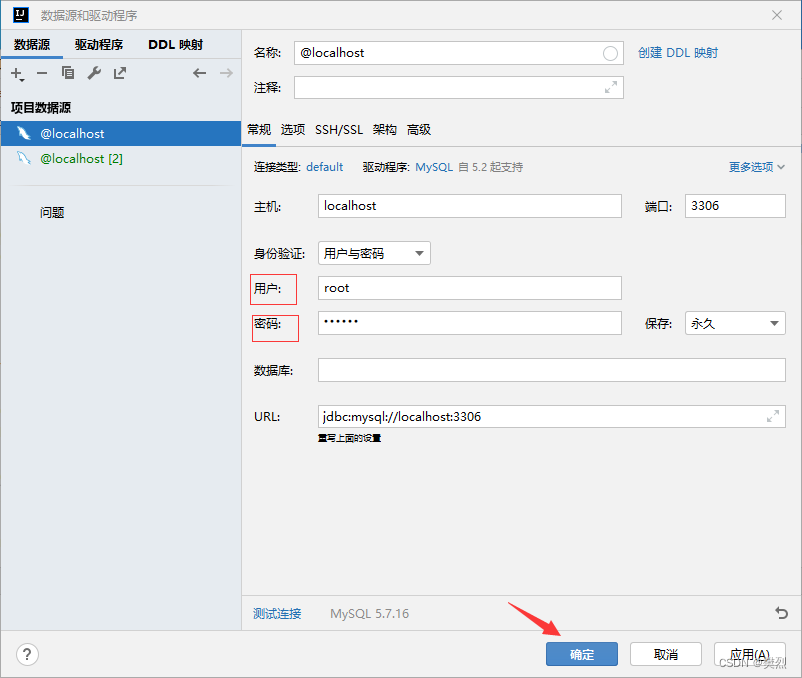This screenshot has height=678, width=802.
Task: Change connection type default link
Action: (x=324, y=167)
